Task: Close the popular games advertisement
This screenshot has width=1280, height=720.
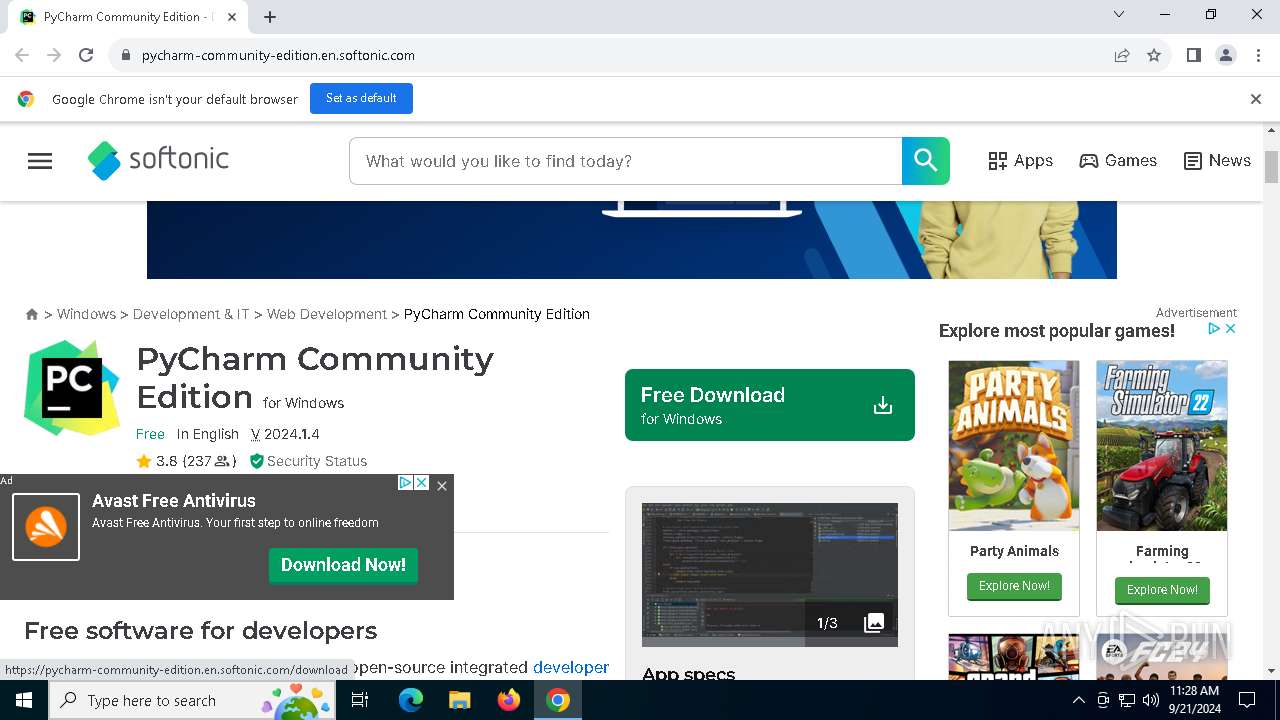Action: (1231, 328)
